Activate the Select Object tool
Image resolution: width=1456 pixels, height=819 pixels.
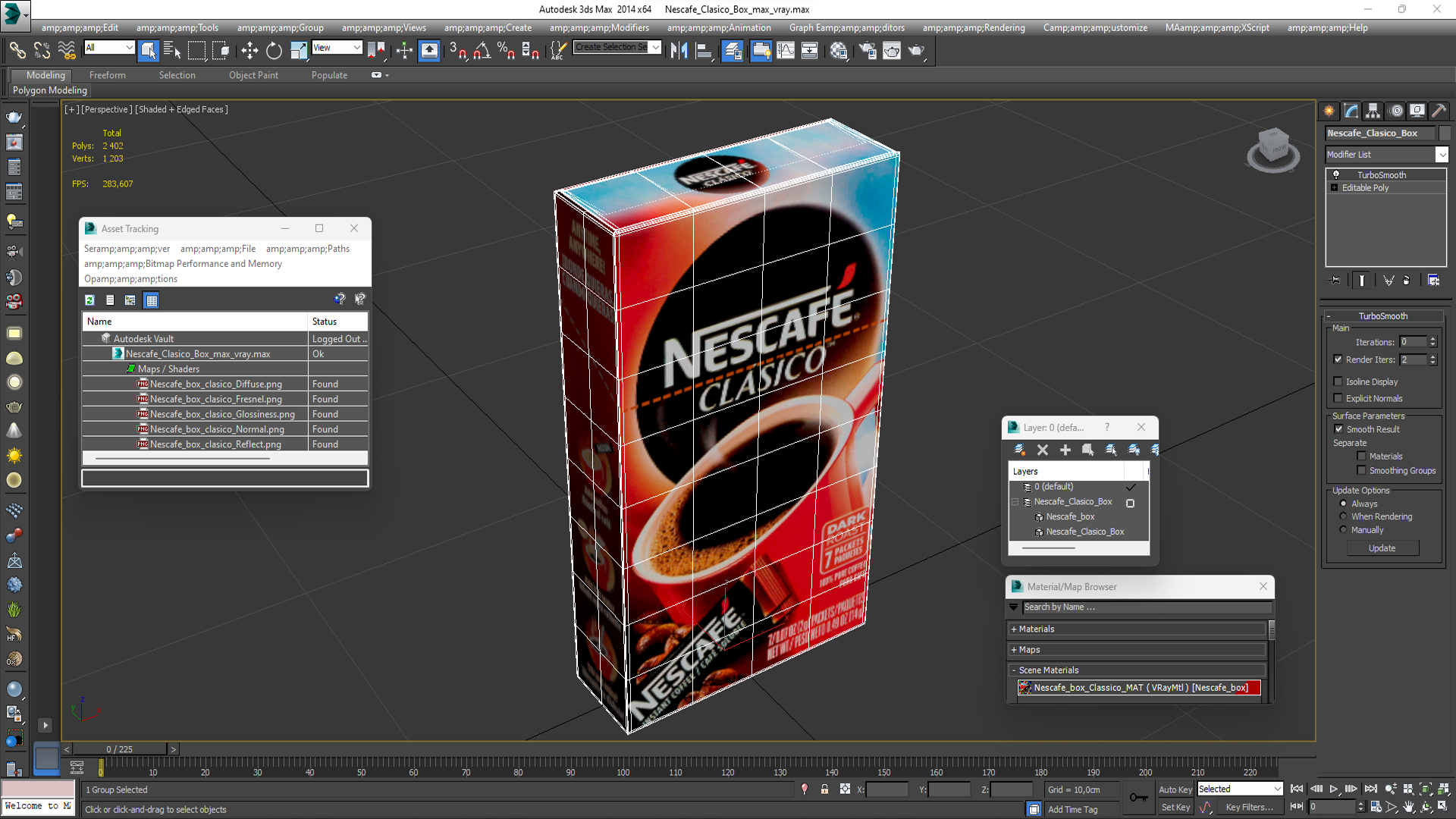click(149, 51)
